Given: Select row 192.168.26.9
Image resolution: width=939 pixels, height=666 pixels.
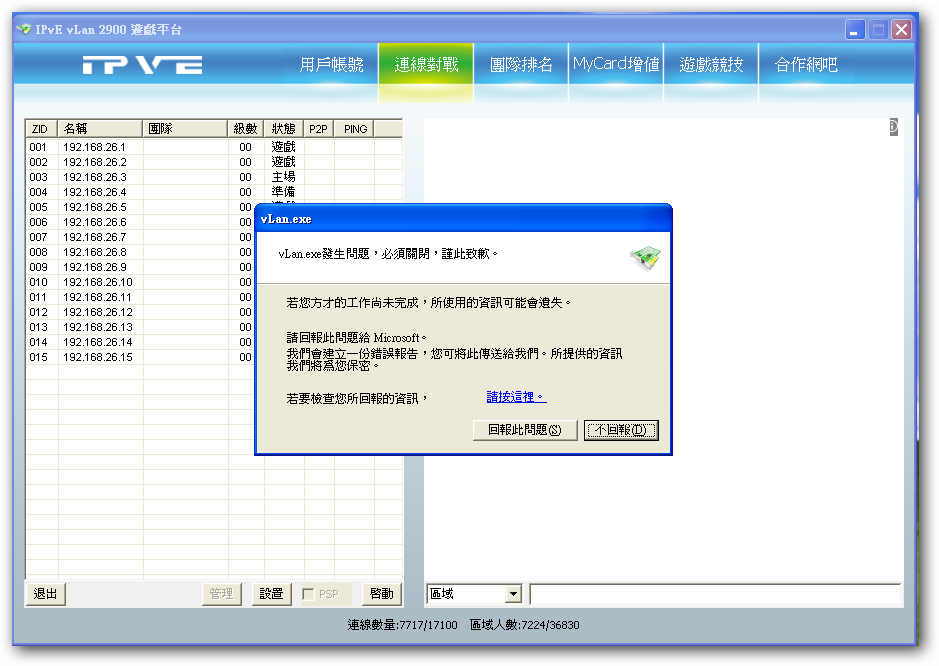Looking at the screenshot, I should coord(140,267).
